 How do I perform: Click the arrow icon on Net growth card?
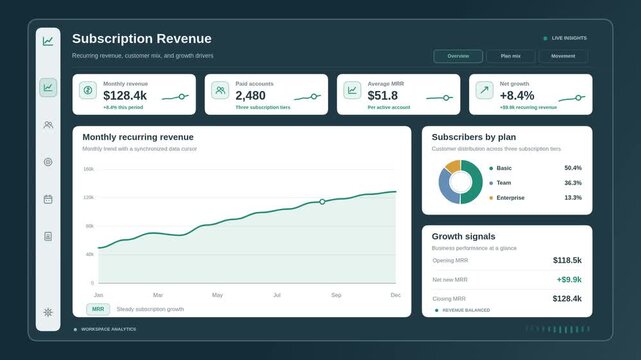[x=484, y=90]
